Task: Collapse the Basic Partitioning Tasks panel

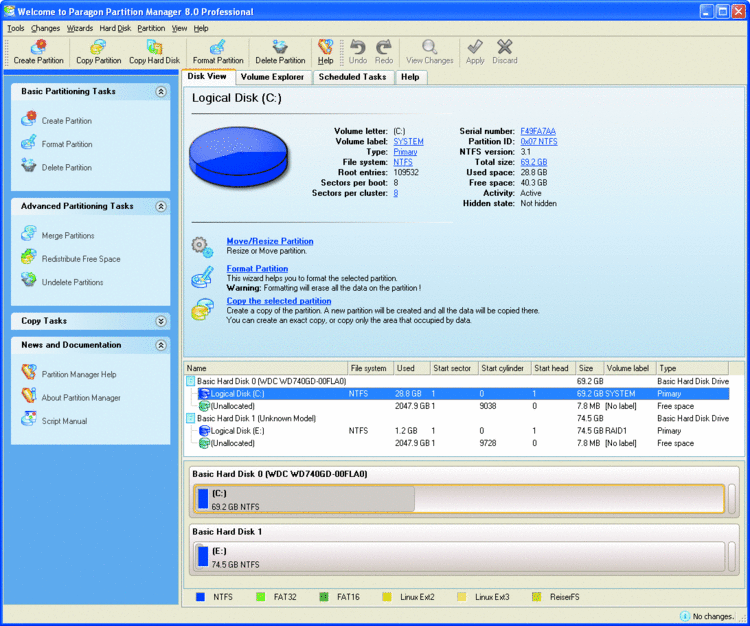Action: coord(161,91)
